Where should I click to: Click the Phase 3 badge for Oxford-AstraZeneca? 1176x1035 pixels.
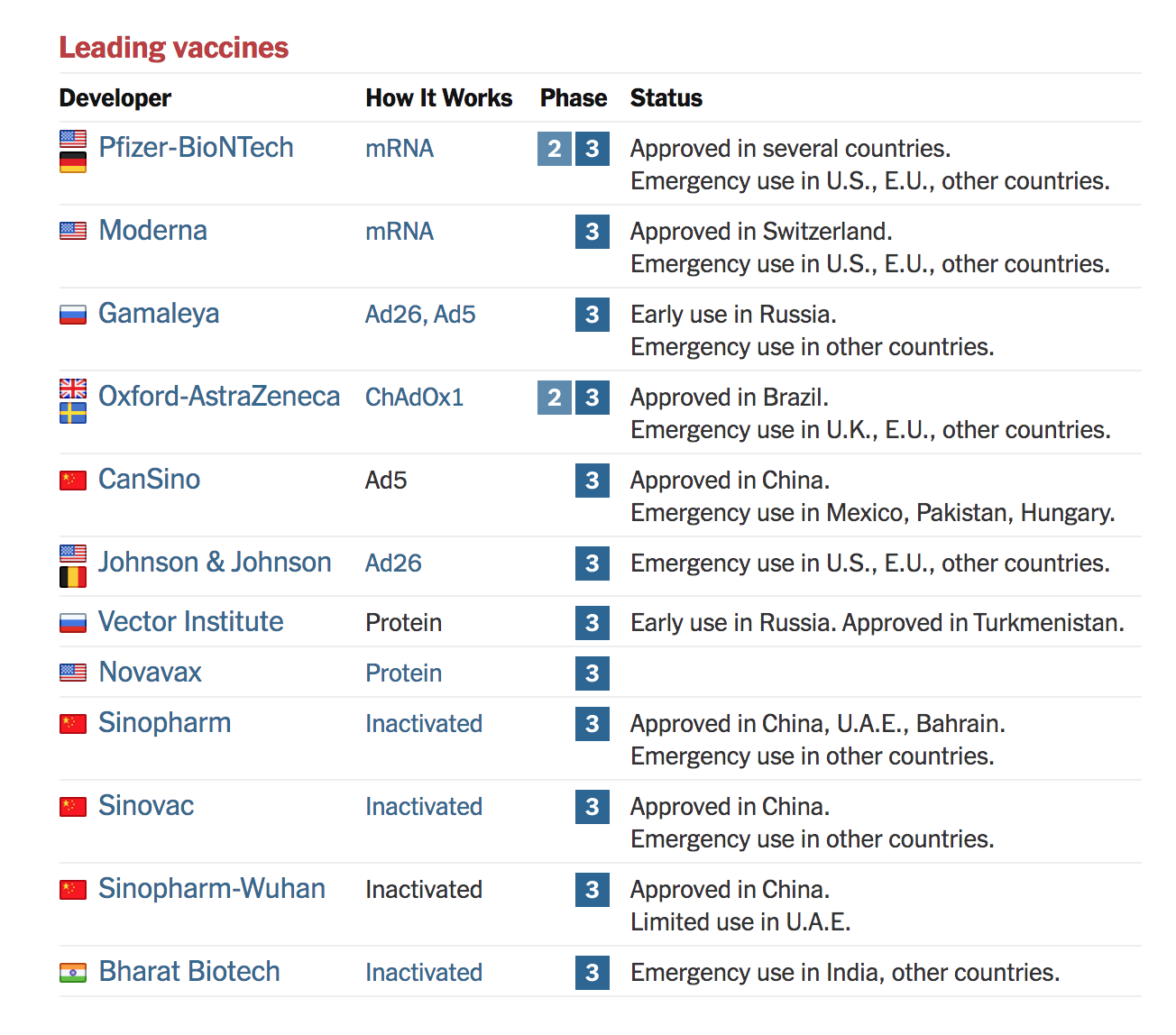click(593, 398)
